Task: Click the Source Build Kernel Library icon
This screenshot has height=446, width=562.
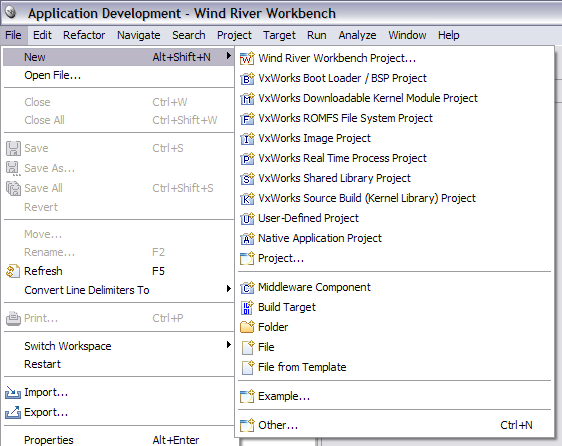Action: pyautogui.click(x=247, y=198)
